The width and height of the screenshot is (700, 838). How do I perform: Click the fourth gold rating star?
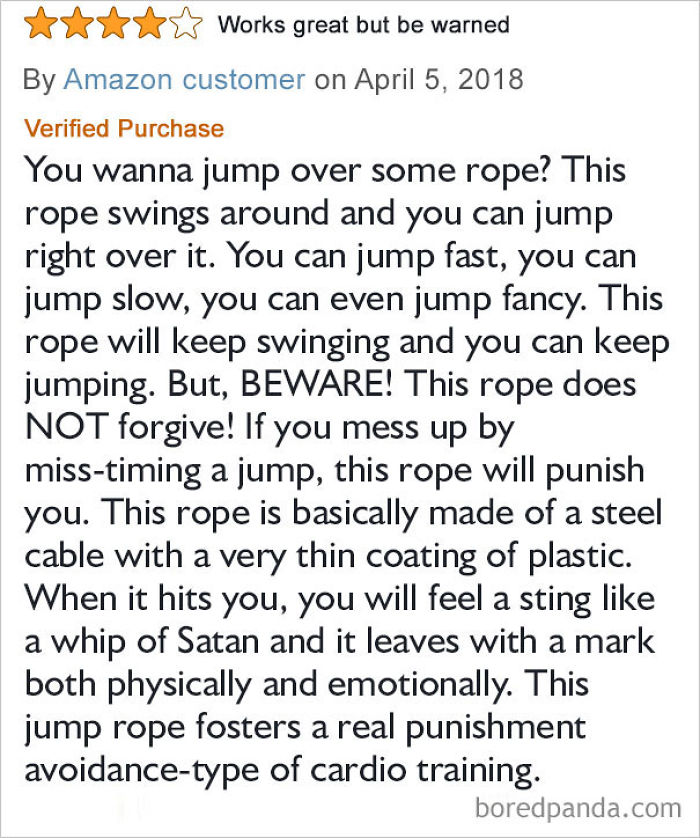pos(150,23)
